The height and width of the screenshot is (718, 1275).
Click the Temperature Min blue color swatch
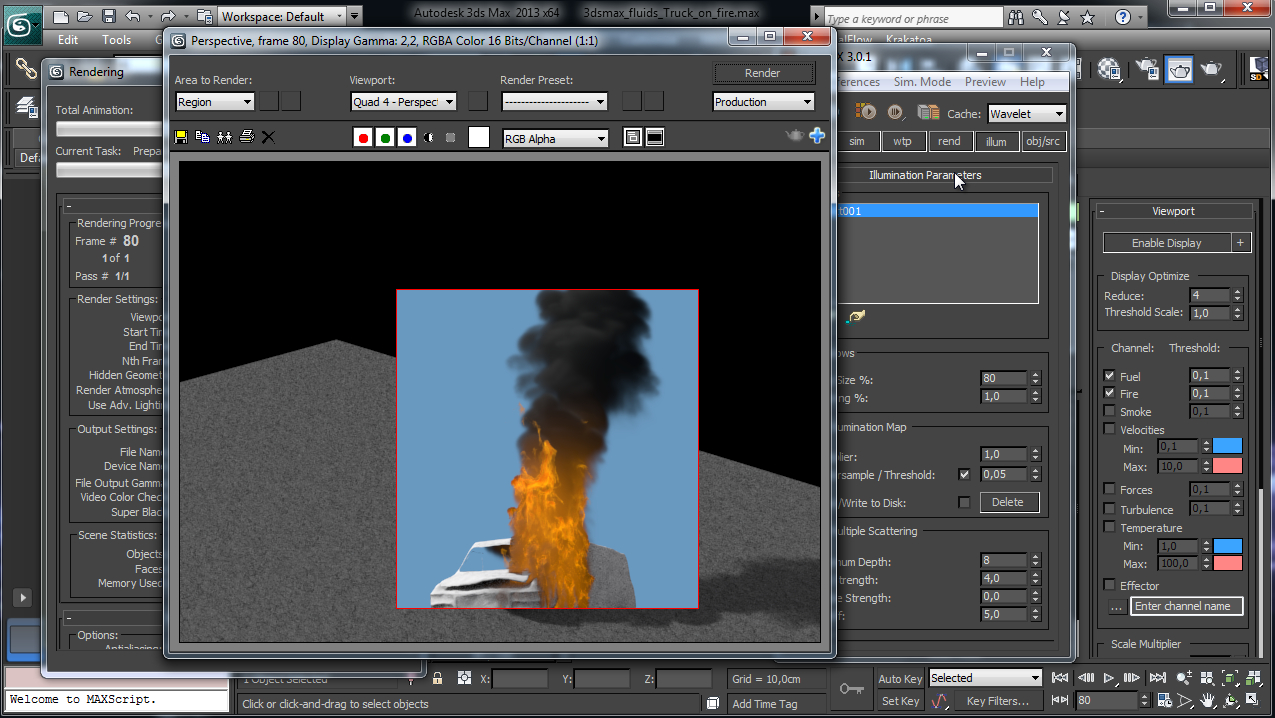tap(1227, 546)
